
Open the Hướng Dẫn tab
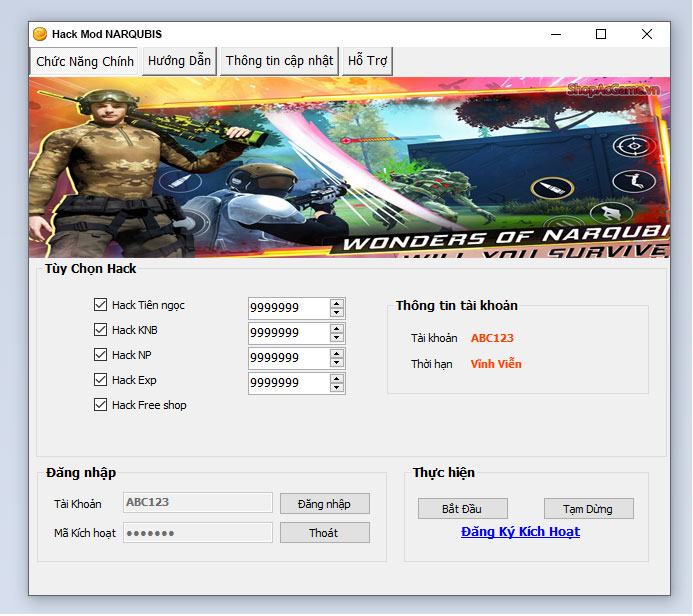(179, 61)
